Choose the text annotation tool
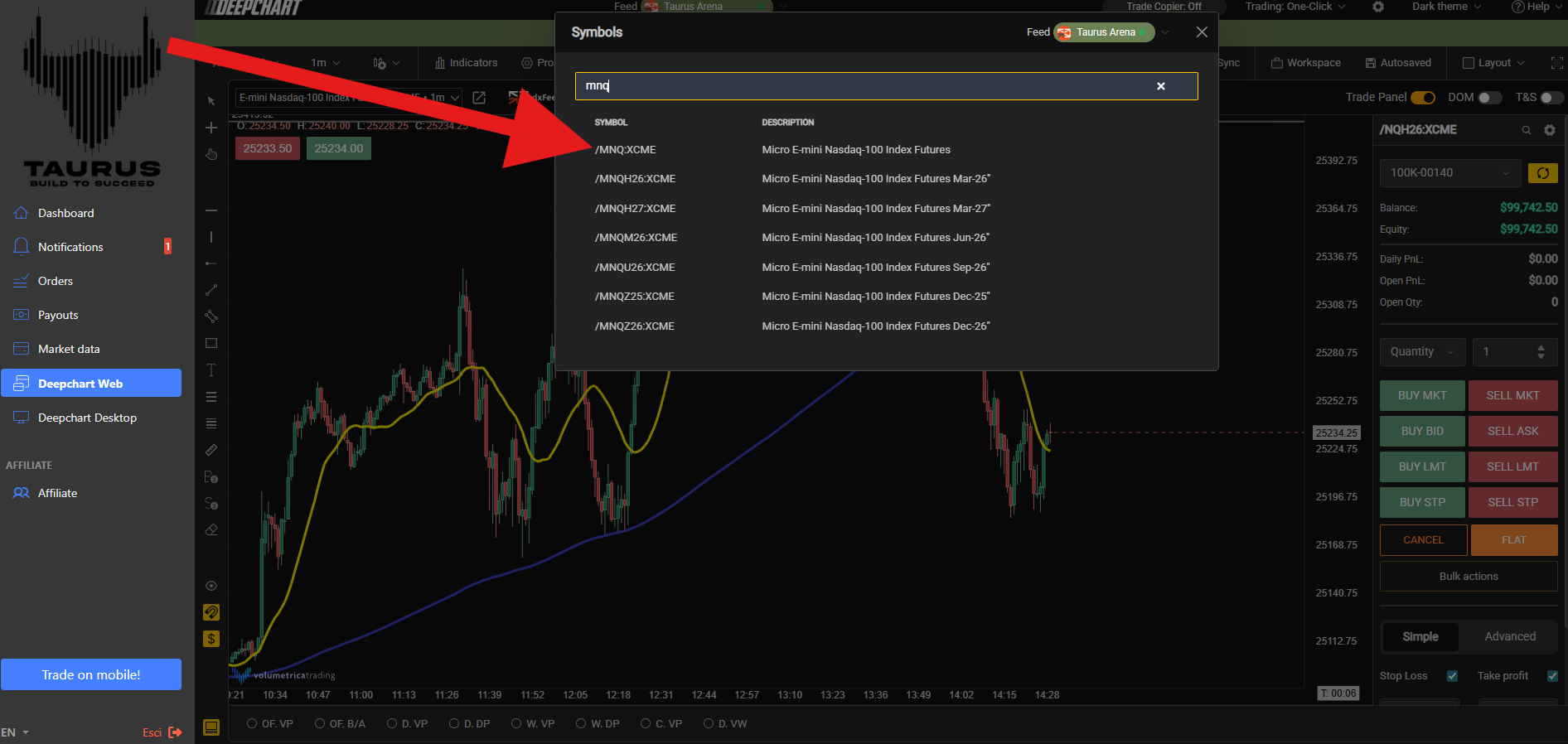 tap(211, 370)
